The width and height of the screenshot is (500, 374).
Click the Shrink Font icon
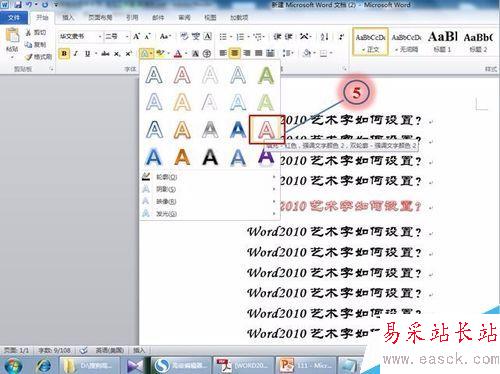point(147,36)
